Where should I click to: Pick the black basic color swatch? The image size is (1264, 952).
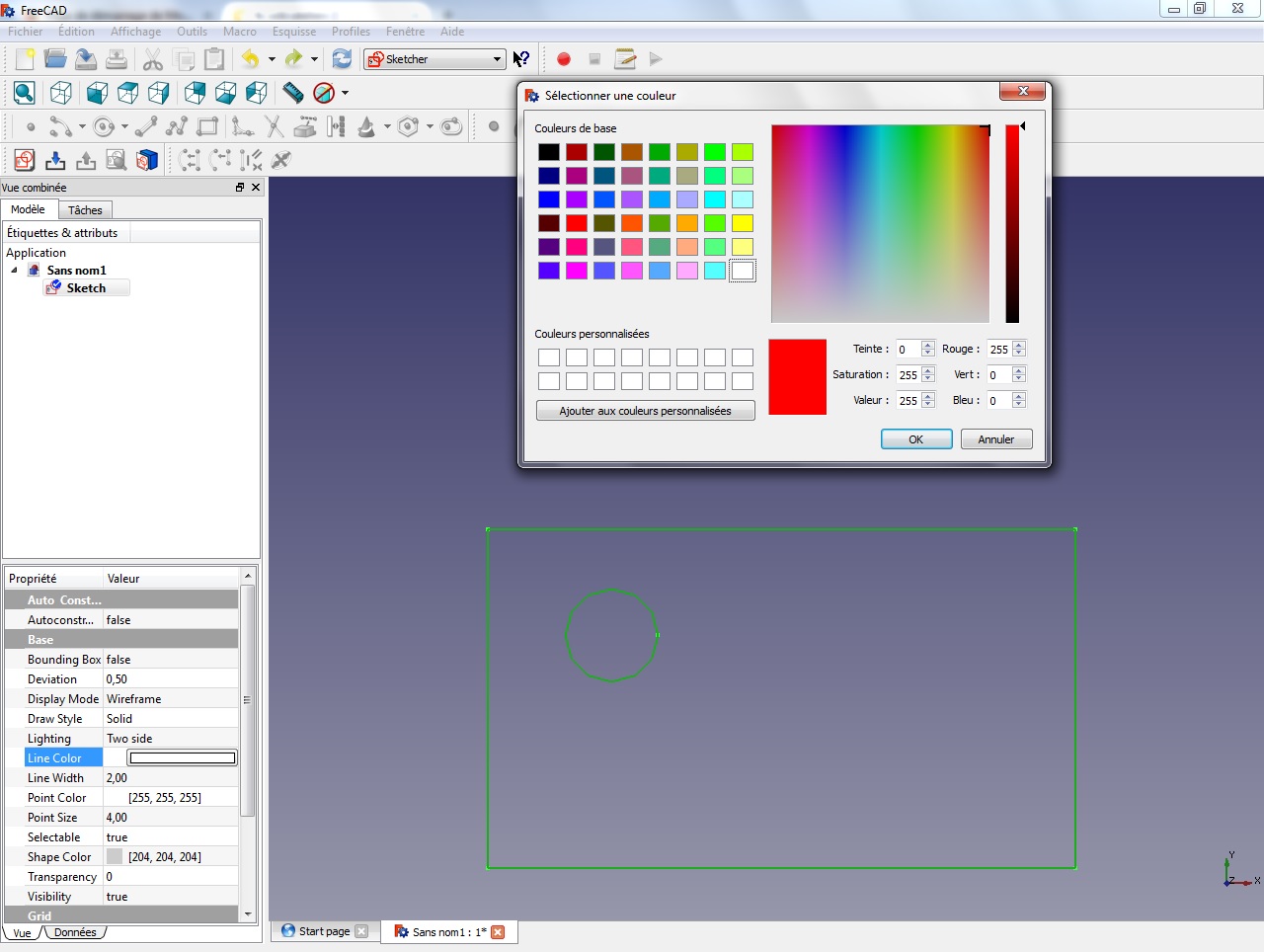(549, 152)
